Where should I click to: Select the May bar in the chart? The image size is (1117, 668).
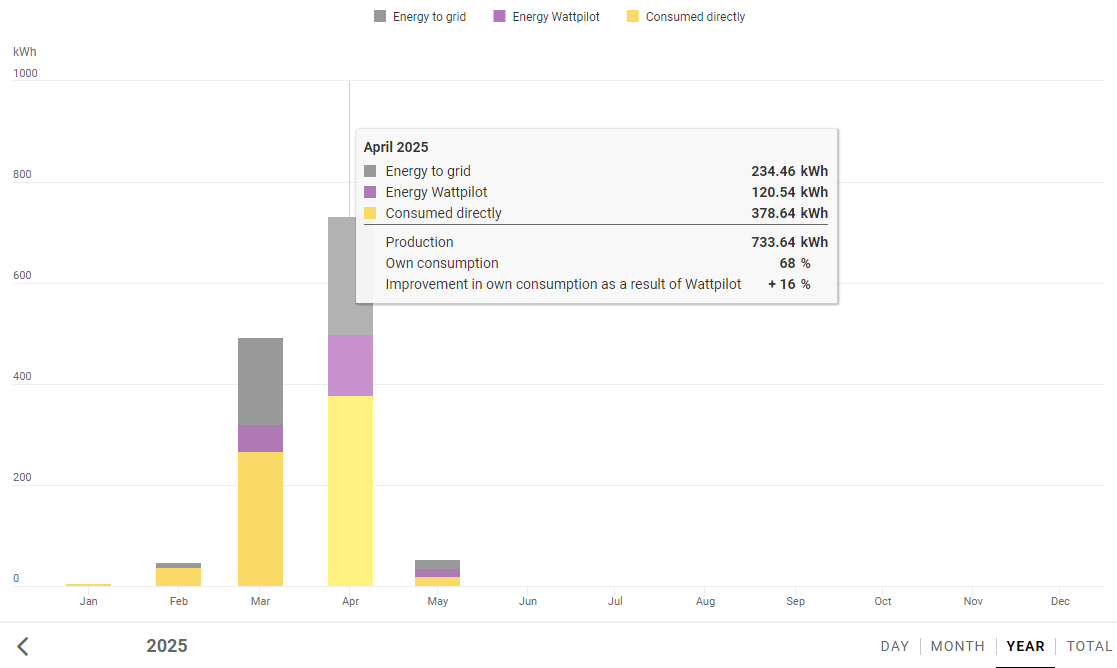point(437,573)
